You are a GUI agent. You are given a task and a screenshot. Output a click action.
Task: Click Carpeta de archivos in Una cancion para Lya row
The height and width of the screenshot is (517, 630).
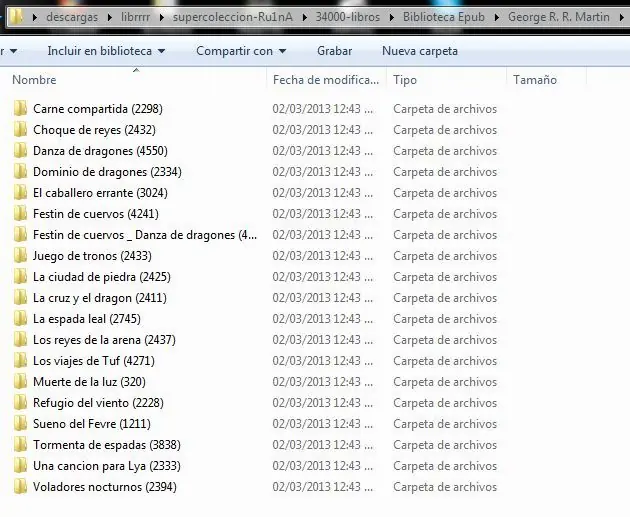click(445, 466)
